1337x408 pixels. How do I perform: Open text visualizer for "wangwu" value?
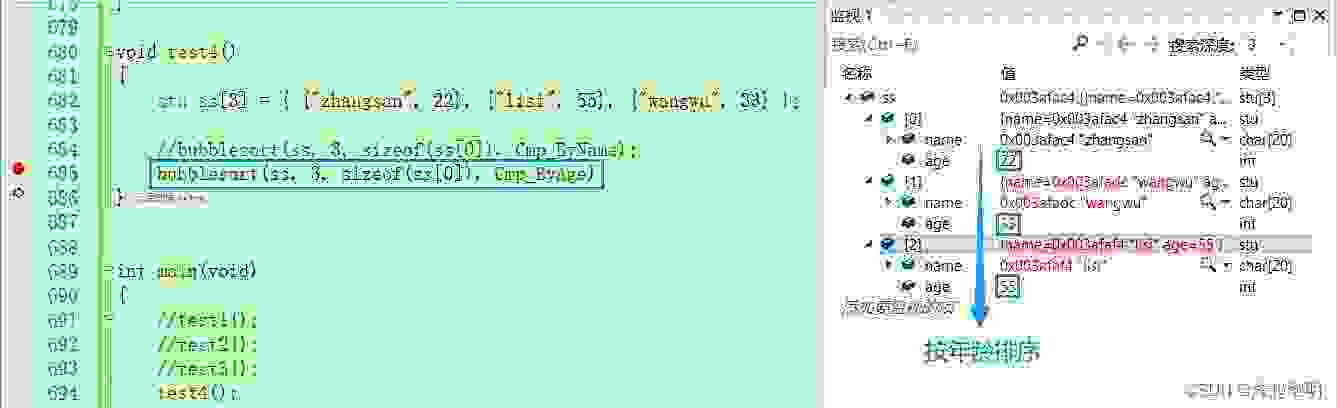[x=1209, y=203]
